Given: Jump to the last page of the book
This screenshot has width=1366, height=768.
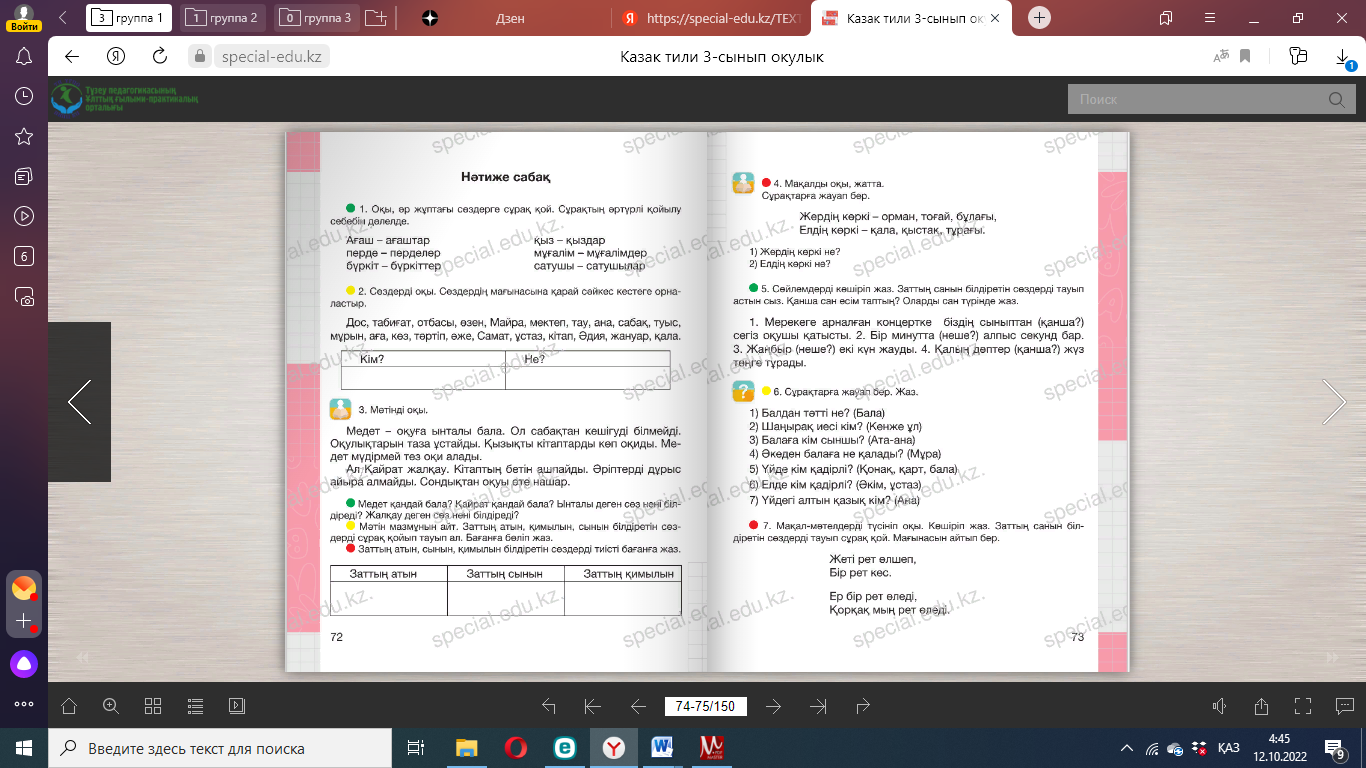Looking at the screenshot, I should [819, 706].
